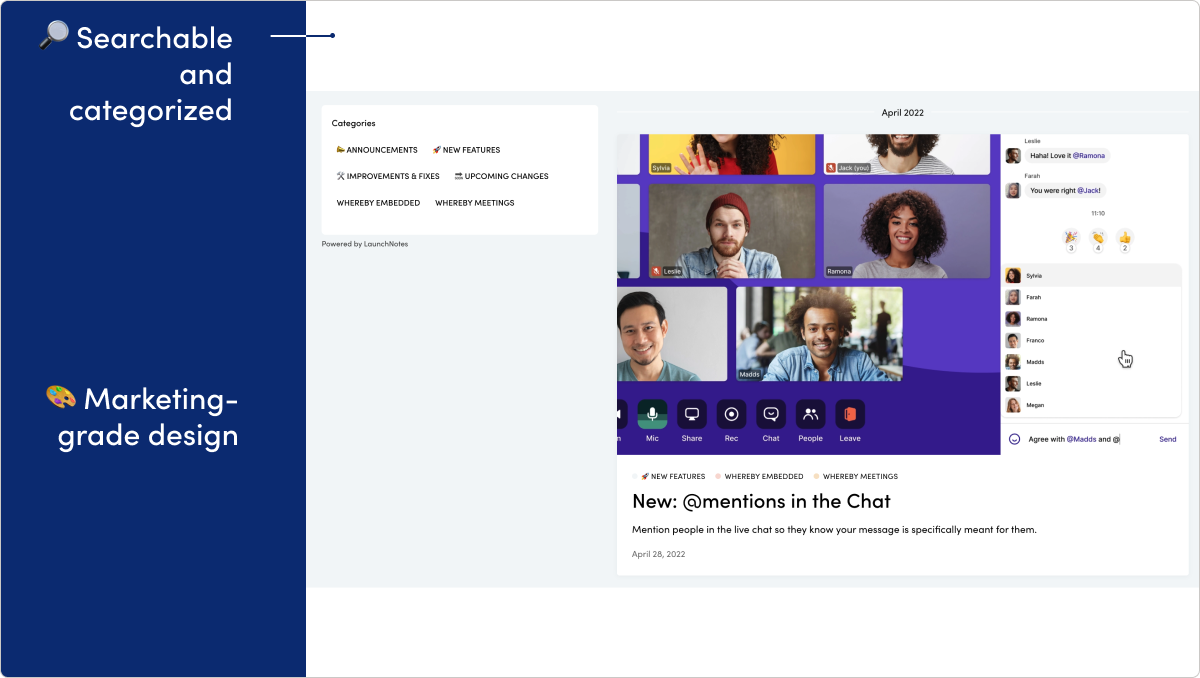Image resolution: width=1200 pixels, height=678 pixels.
Task: Select the Share screen icon
Action: click(x=691, y=414)
